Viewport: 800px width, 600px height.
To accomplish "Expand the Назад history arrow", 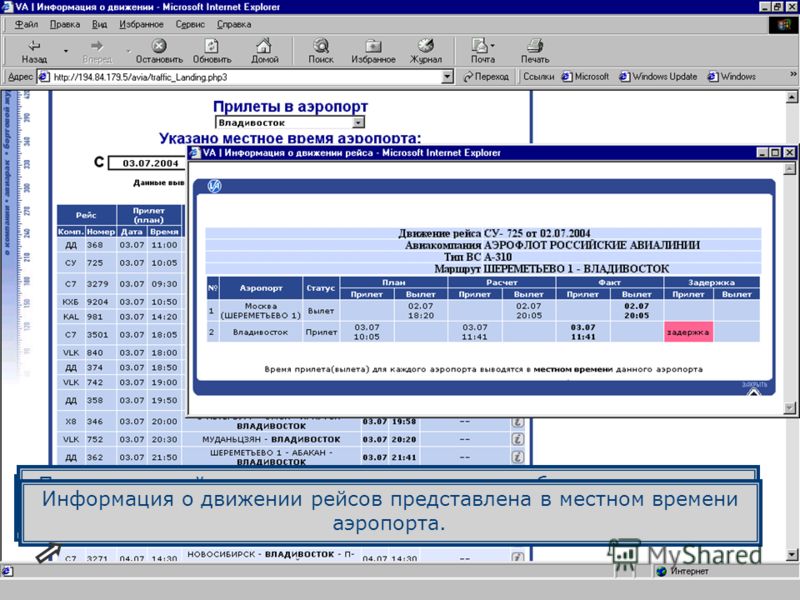I will (66, 51).
